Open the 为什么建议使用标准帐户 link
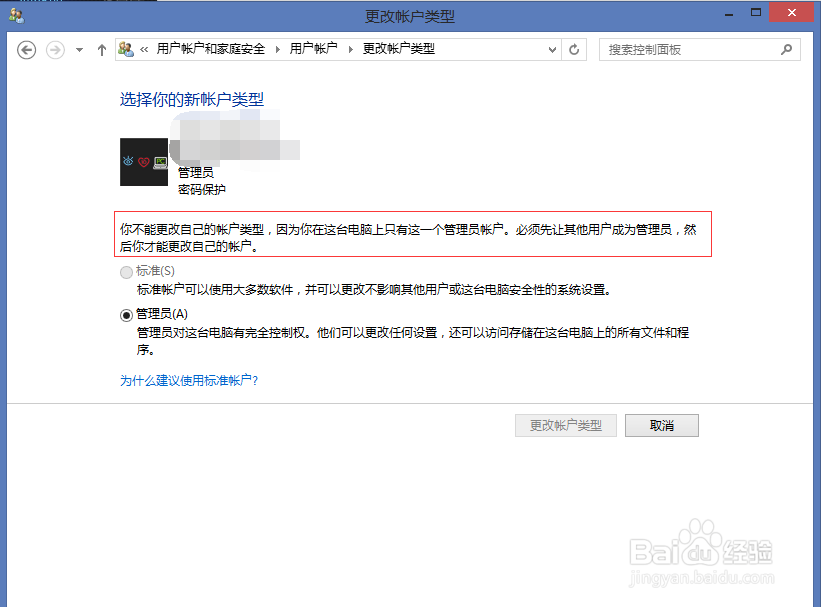 189,380
